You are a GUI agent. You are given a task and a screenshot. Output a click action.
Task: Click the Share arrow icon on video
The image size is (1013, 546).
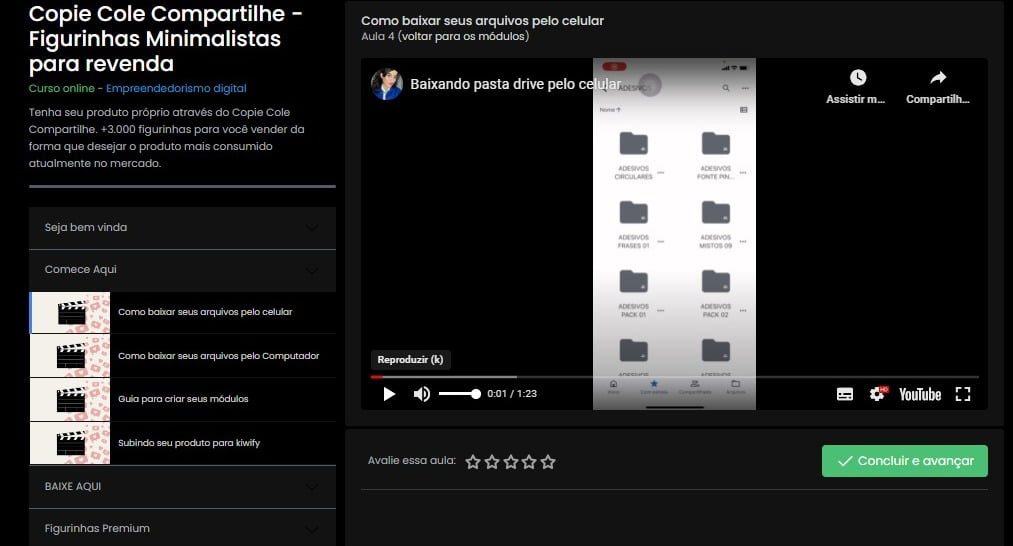point(938,78)
